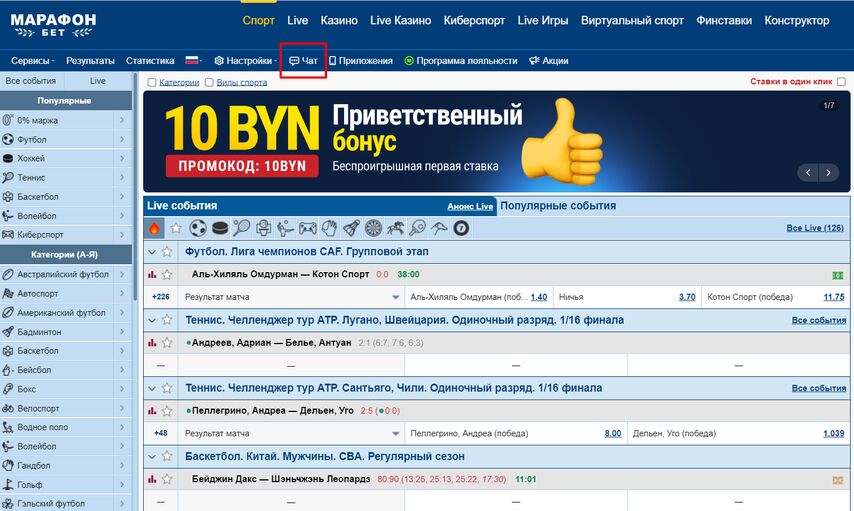
Task: Open statistics chart for Бейджин Дакс match
Action: point(152,479)
